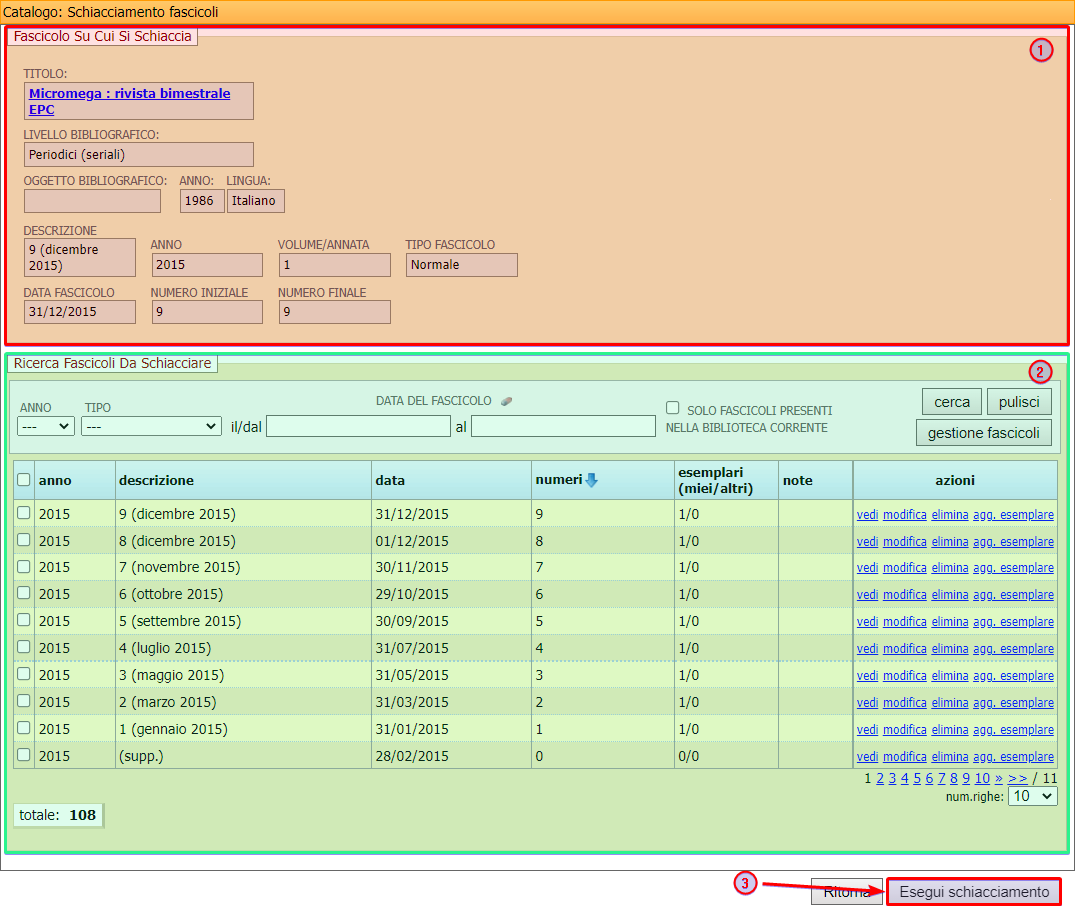1075x906 pixels.
Task: Go to page 5 in the pagination
Action: point(917,778)
